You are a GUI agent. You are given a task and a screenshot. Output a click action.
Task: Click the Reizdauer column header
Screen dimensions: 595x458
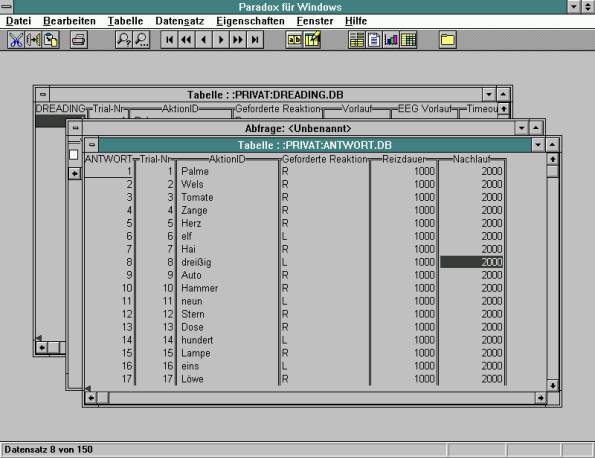coord(404,159)
